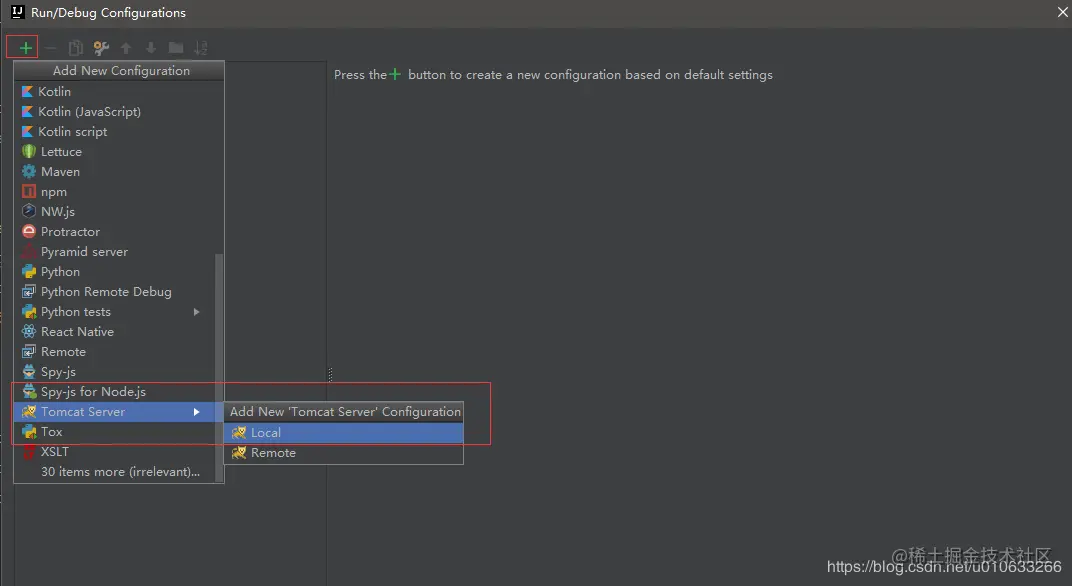Click the Tomcat icon beside Local
This screenshot has height=586, width=1072.
pyautogui.click(x=239, y=433)
